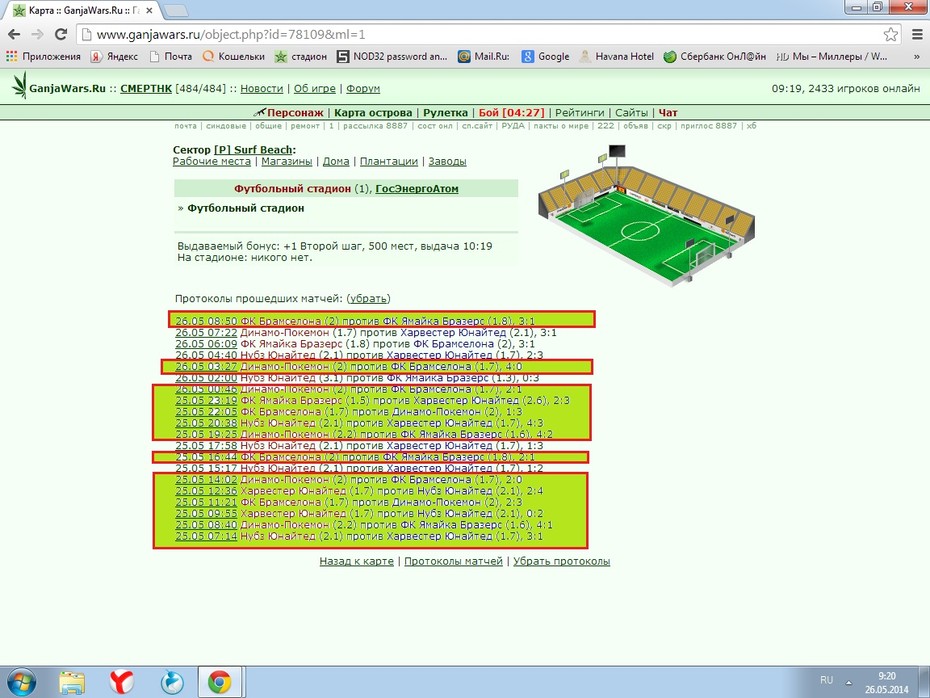Open the Мы – Миллеры bookmark
The height and width of the screenshot is (698, 930).
pyautogui.click(x=832, y=56)
